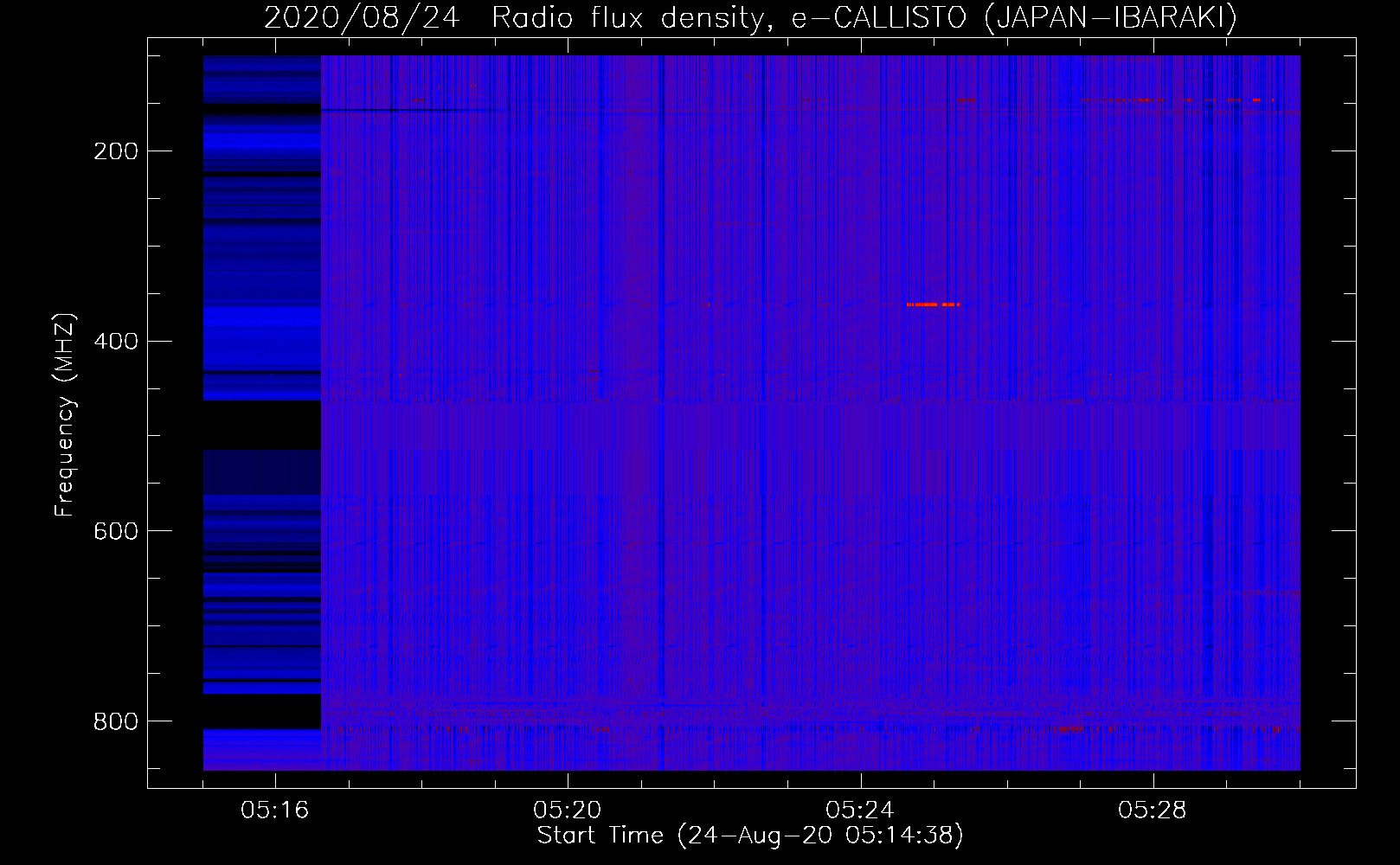This screenshot has width=1400, height=865.
Task: Click the 600 frequency tick label
Action: (116, 531)
